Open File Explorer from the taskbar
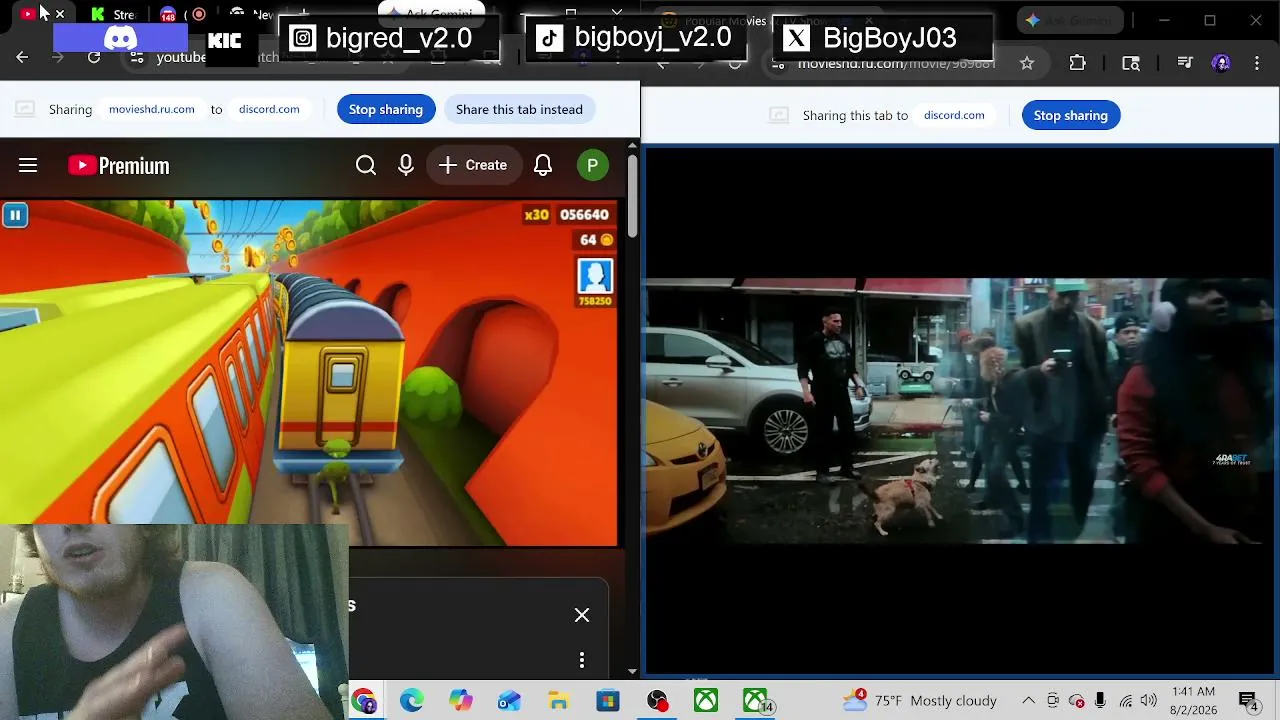The width and height of the screenshot is (1280, 720). (559, 701)
